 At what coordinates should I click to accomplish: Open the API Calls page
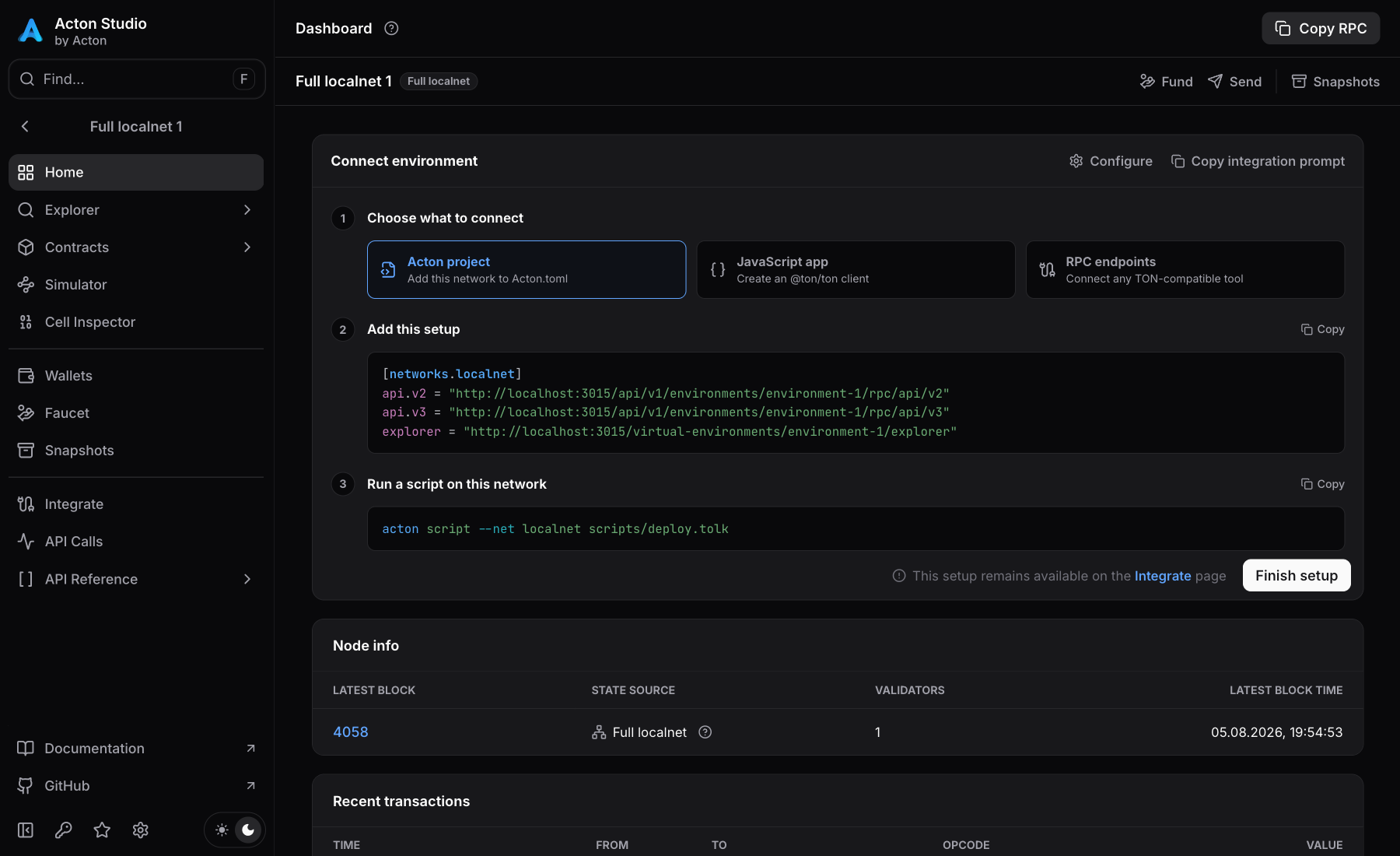point(136,542)
